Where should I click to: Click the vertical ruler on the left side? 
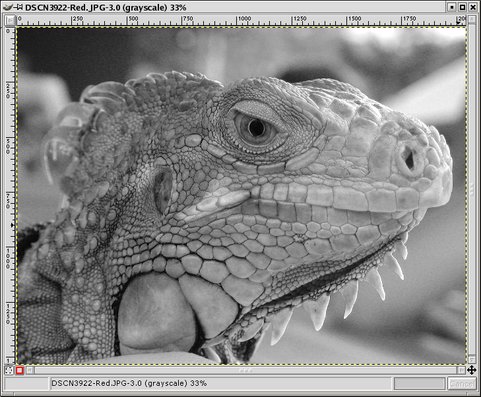point(10,196)
